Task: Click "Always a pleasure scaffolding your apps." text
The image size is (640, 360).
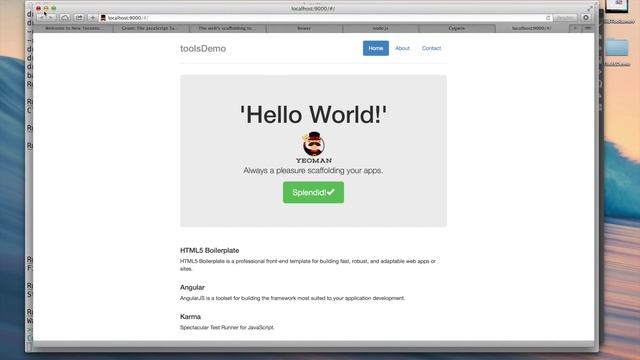Action: [313, 171]
